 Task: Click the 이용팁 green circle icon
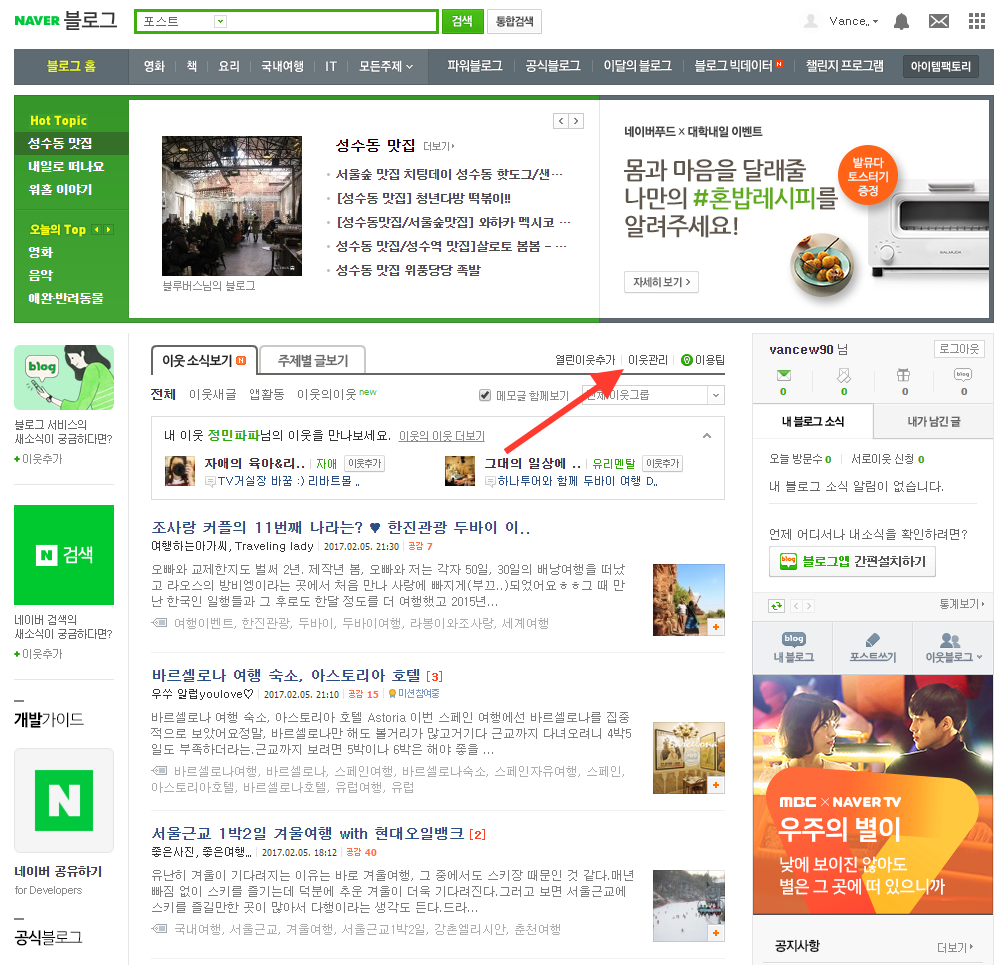687,360
